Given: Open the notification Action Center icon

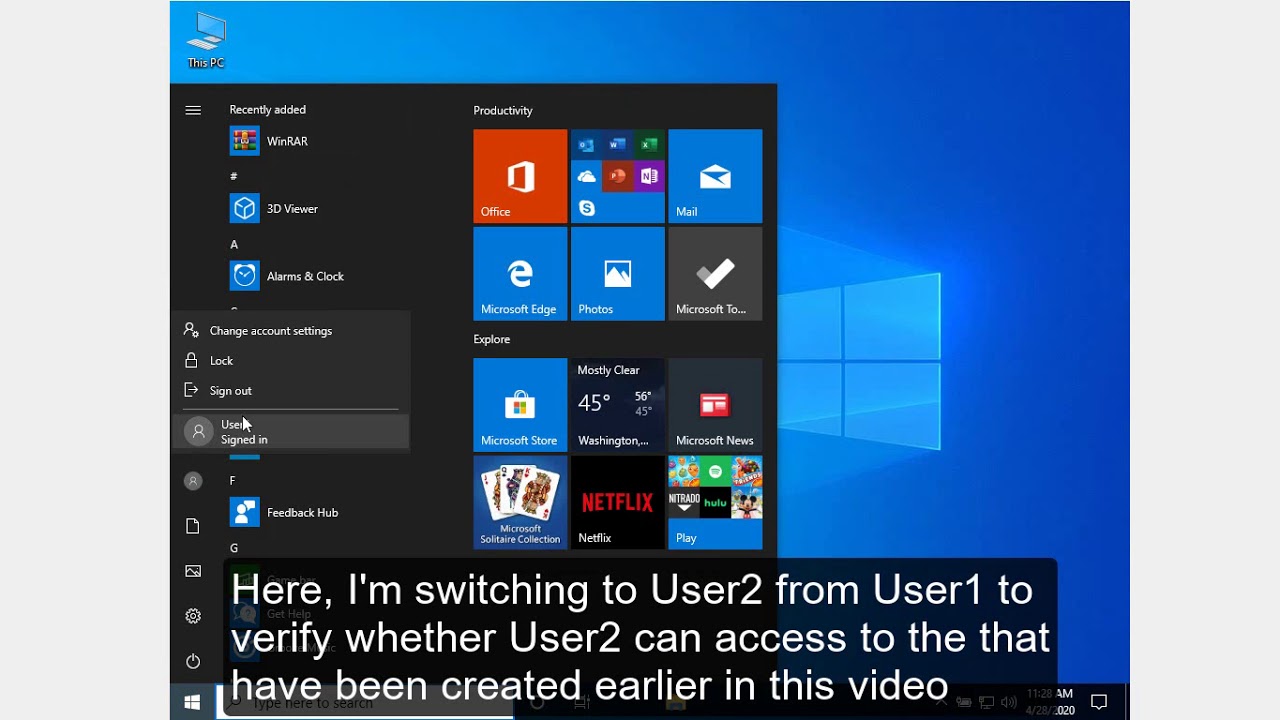Looking at the screenshot, I should click(1099, 702).
